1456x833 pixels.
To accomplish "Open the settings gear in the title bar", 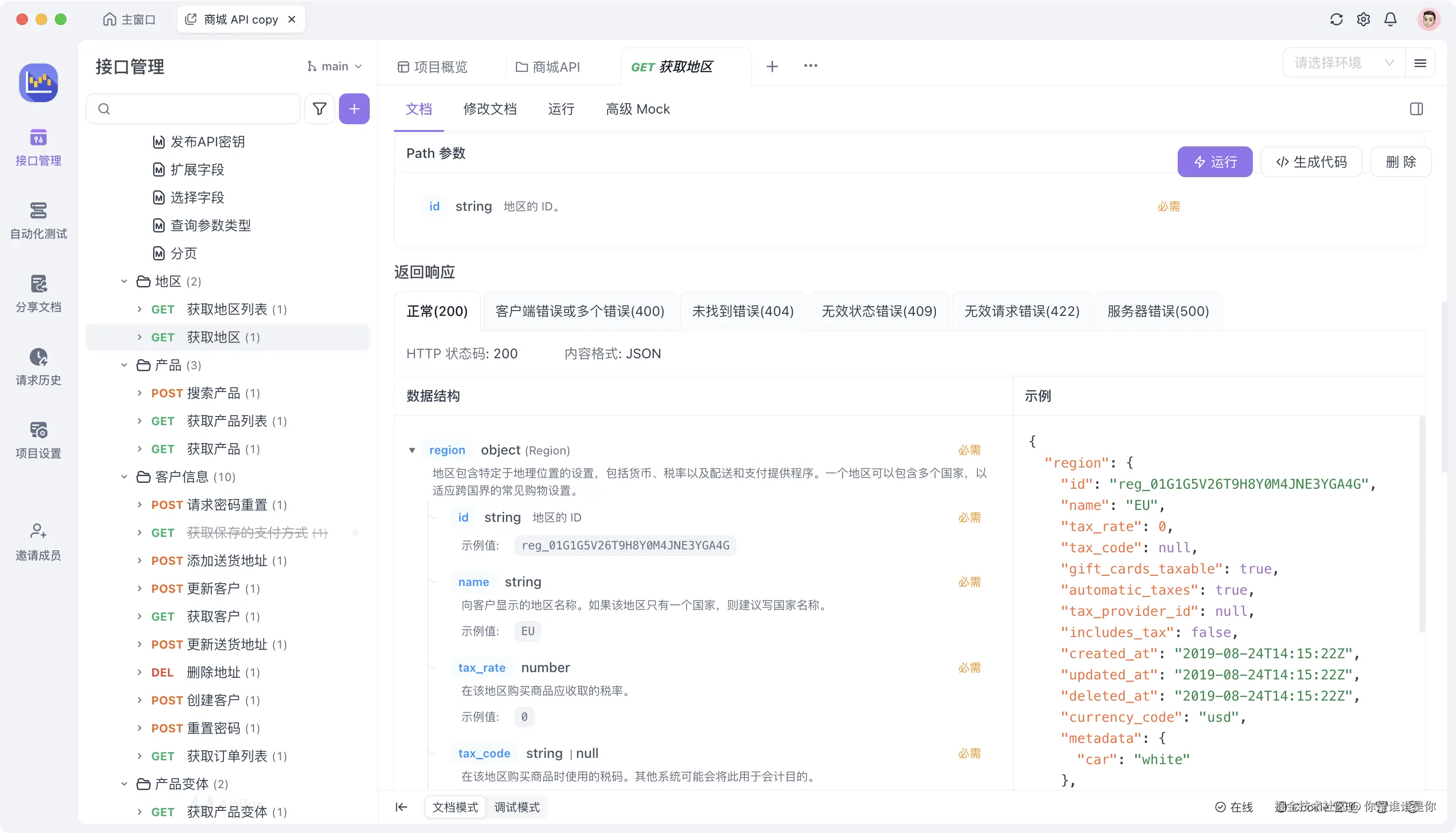I will (x=1363, y=19).
